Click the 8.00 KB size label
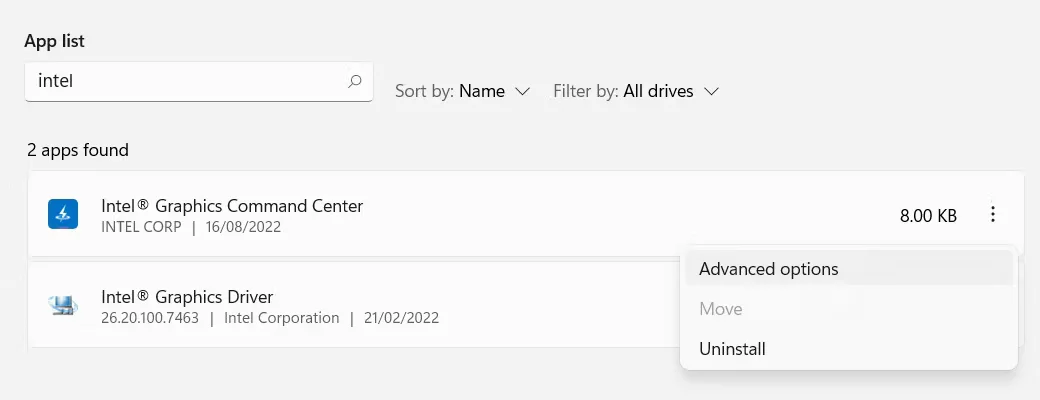This screenshot has width=1040, height=400. pyautogui.click(x=928, y=215)
